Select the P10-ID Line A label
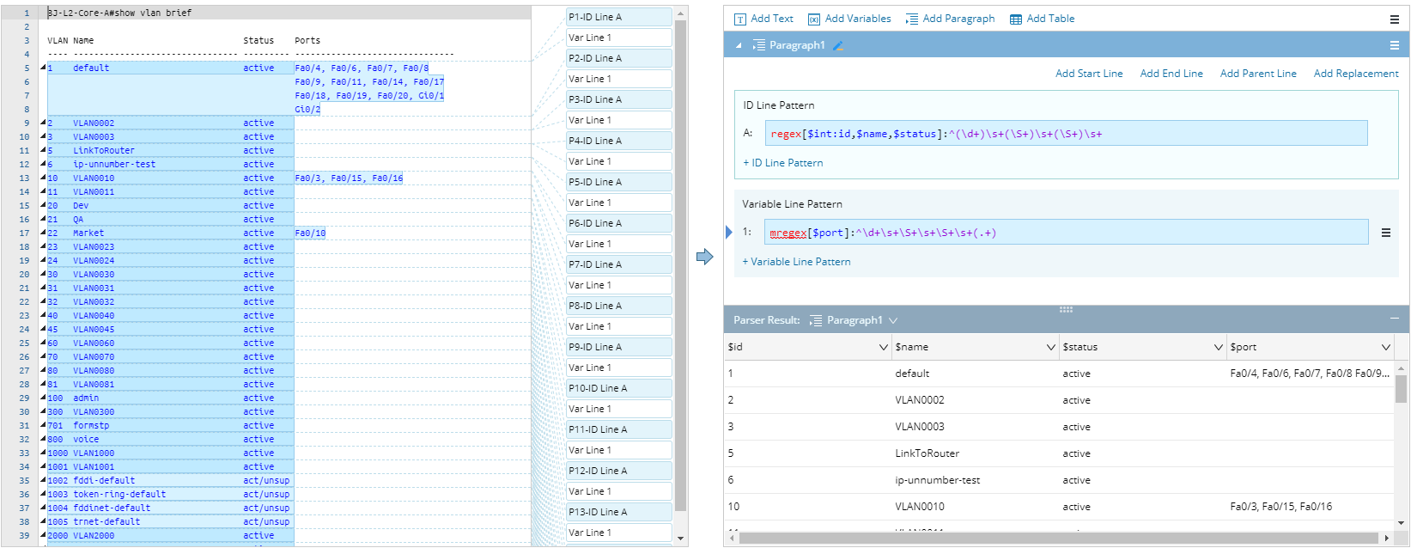 pos(619,388)
